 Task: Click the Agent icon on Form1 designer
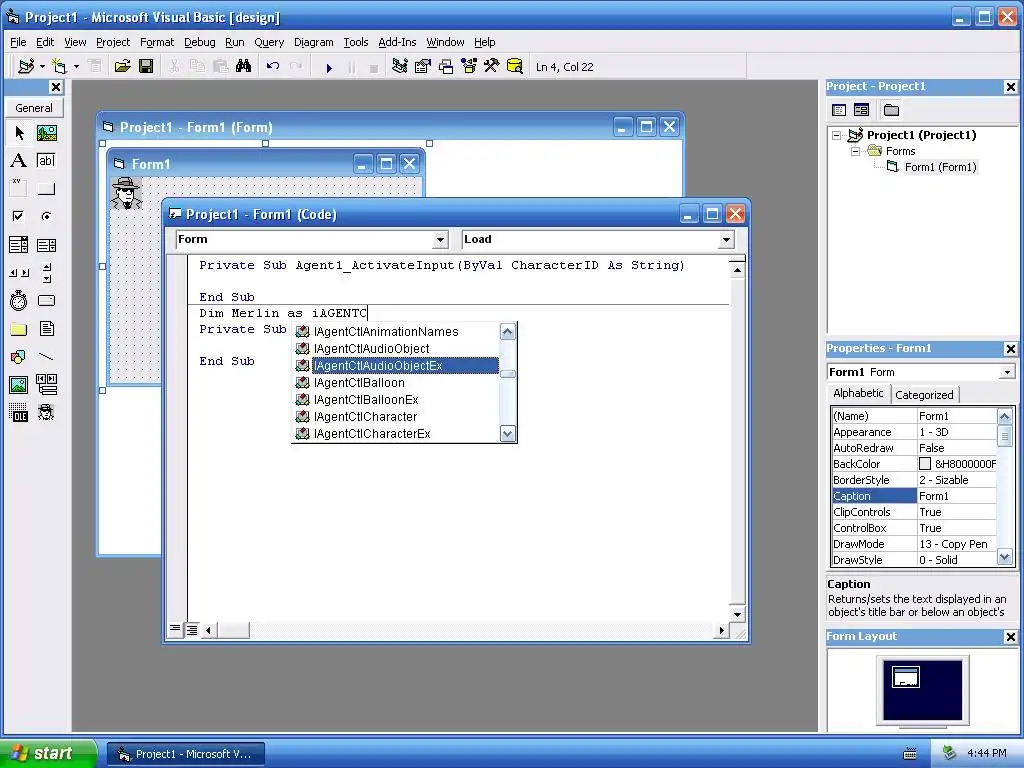(126, 193)
